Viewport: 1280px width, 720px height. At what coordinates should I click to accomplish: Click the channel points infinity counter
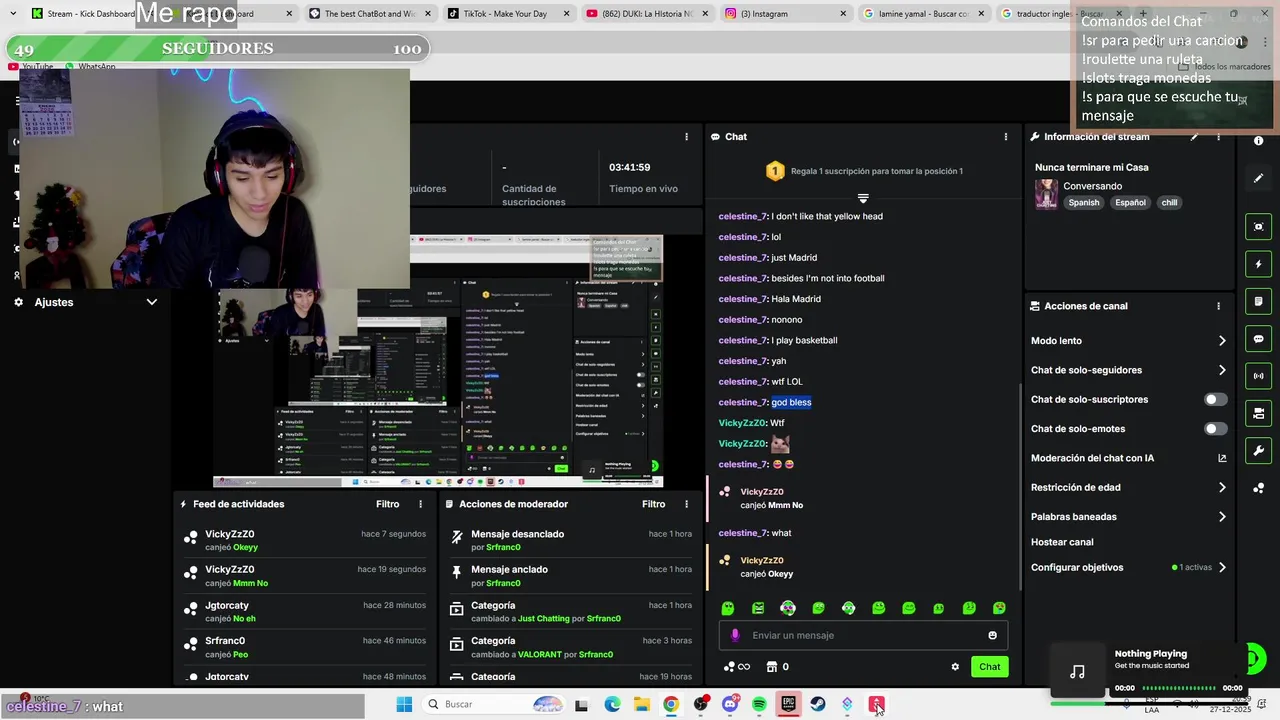click(736, 667)
